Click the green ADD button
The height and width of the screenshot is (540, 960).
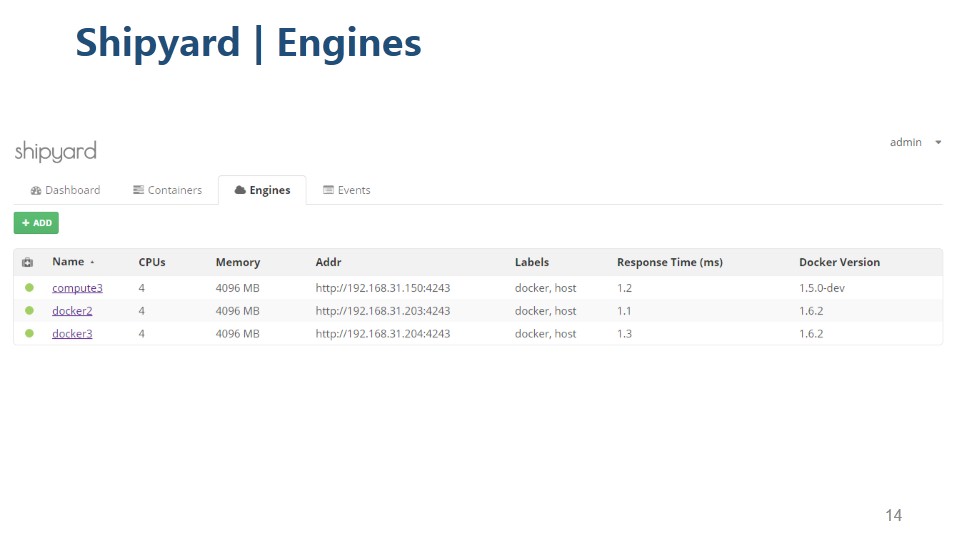[36, 223]
